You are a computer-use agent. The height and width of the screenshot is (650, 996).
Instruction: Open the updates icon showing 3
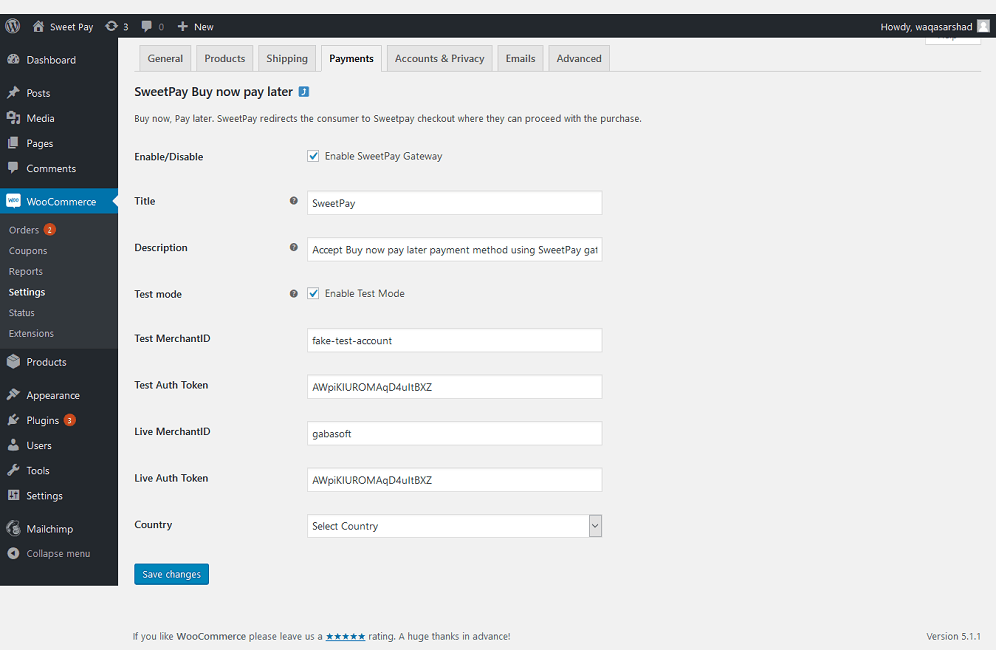point(117,27)
